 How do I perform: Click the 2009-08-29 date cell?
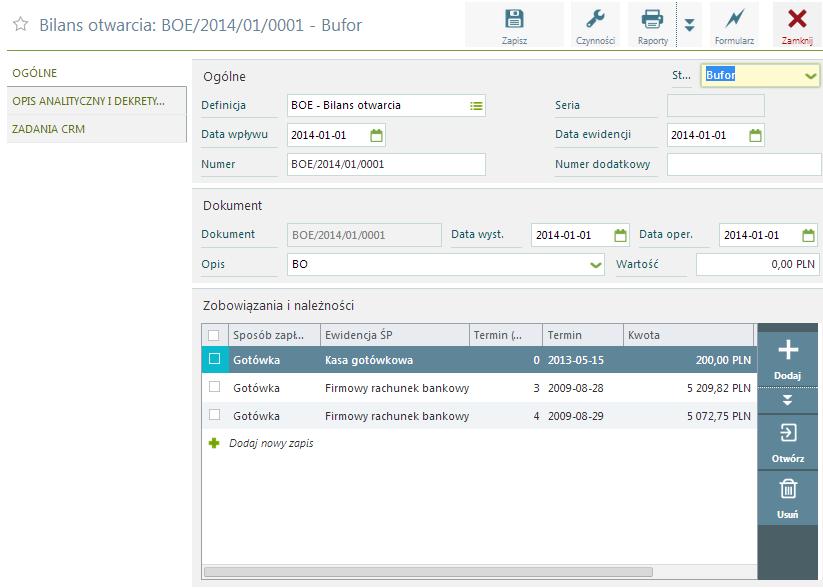(x=583, y=416)
